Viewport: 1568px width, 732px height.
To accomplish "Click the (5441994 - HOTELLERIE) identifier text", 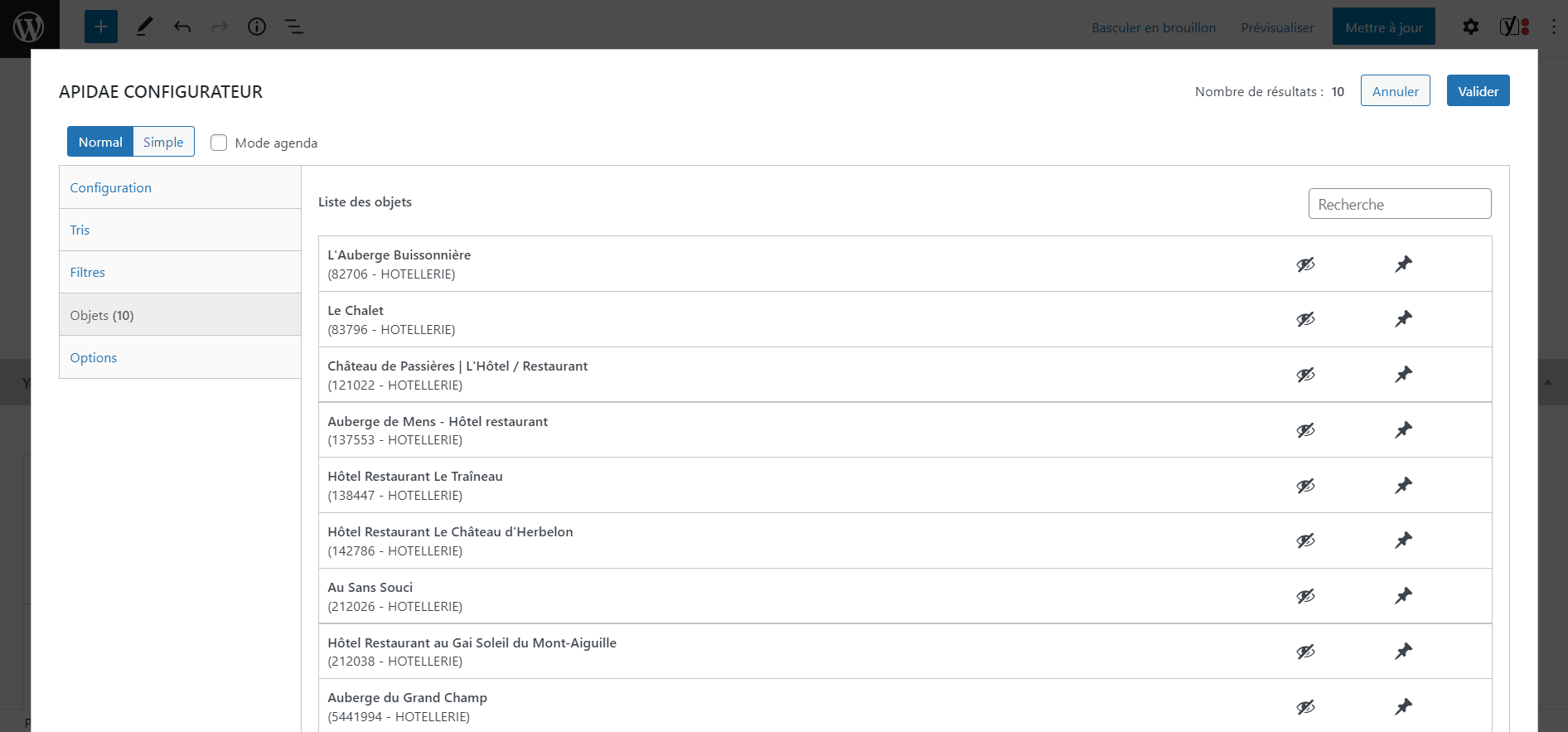I will pos(399,716).
